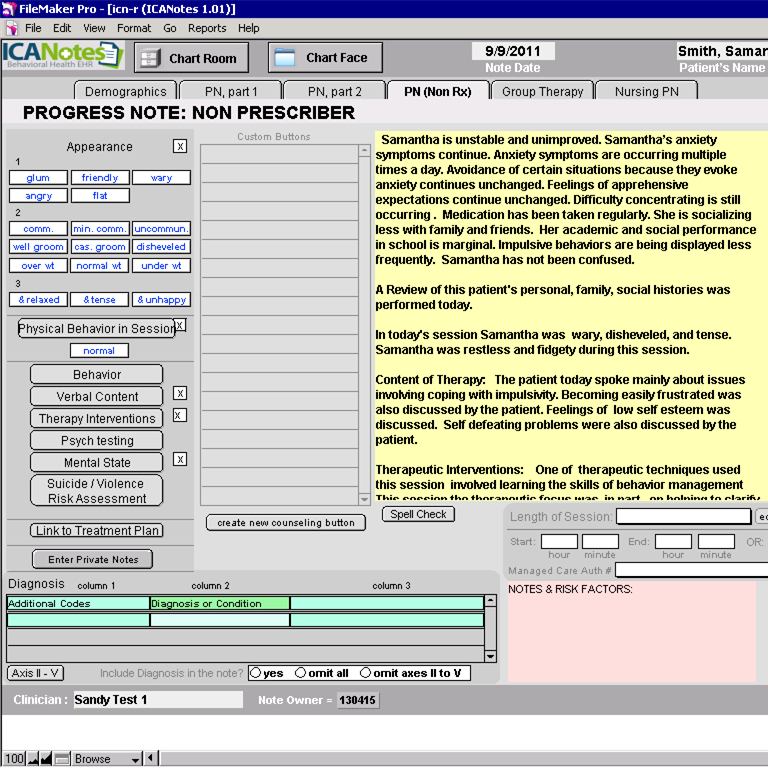768x768 pixels.
Task: Open the Reports menu
Action: (x=207, y=28)
